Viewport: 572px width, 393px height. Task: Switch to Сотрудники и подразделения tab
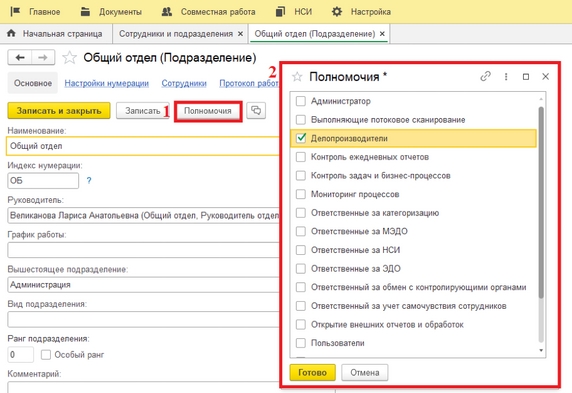[x=176, y=34]
